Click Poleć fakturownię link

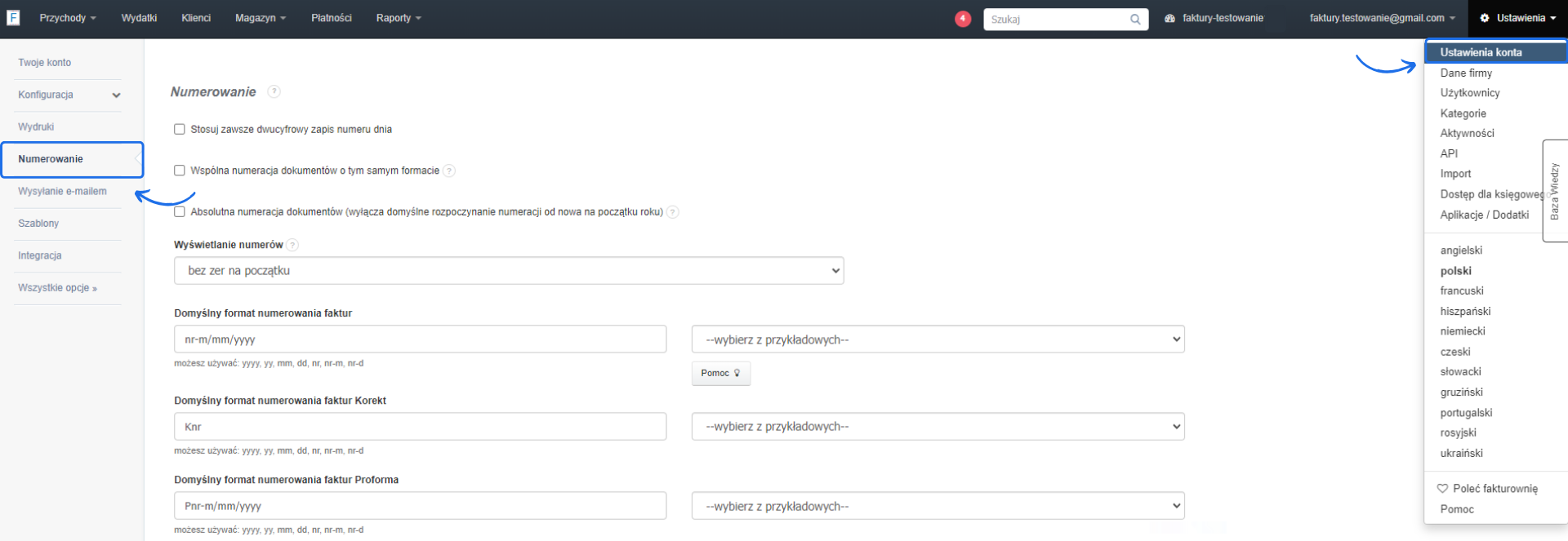(x=1494, y=488)
